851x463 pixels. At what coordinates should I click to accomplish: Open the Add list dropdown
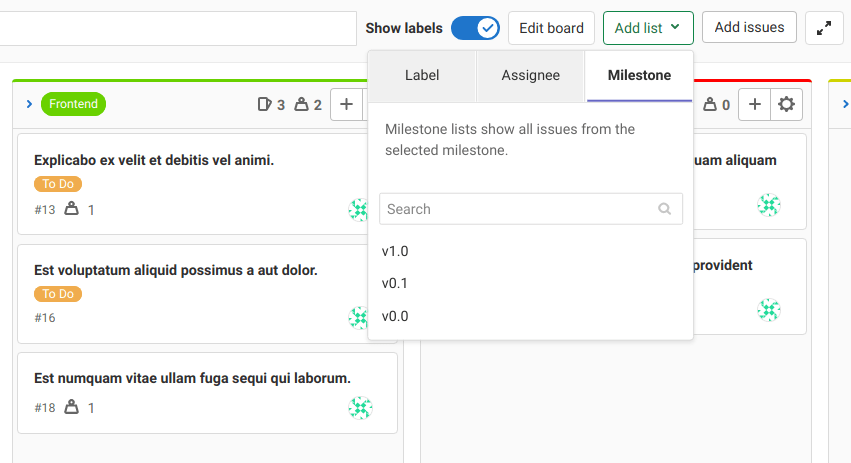[648, 28]
